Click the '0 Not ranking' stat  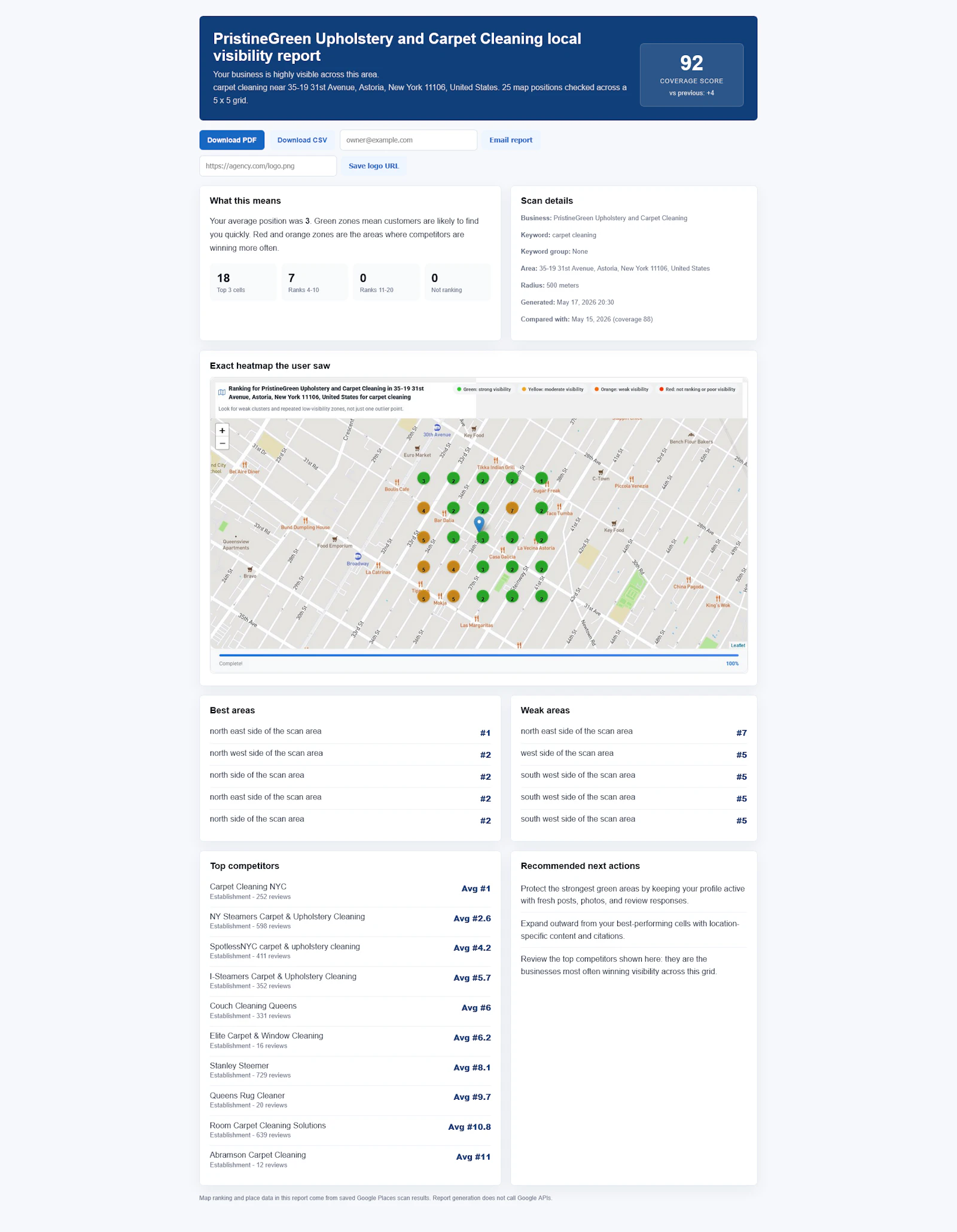pyautogui.click(x=458, y=282)
